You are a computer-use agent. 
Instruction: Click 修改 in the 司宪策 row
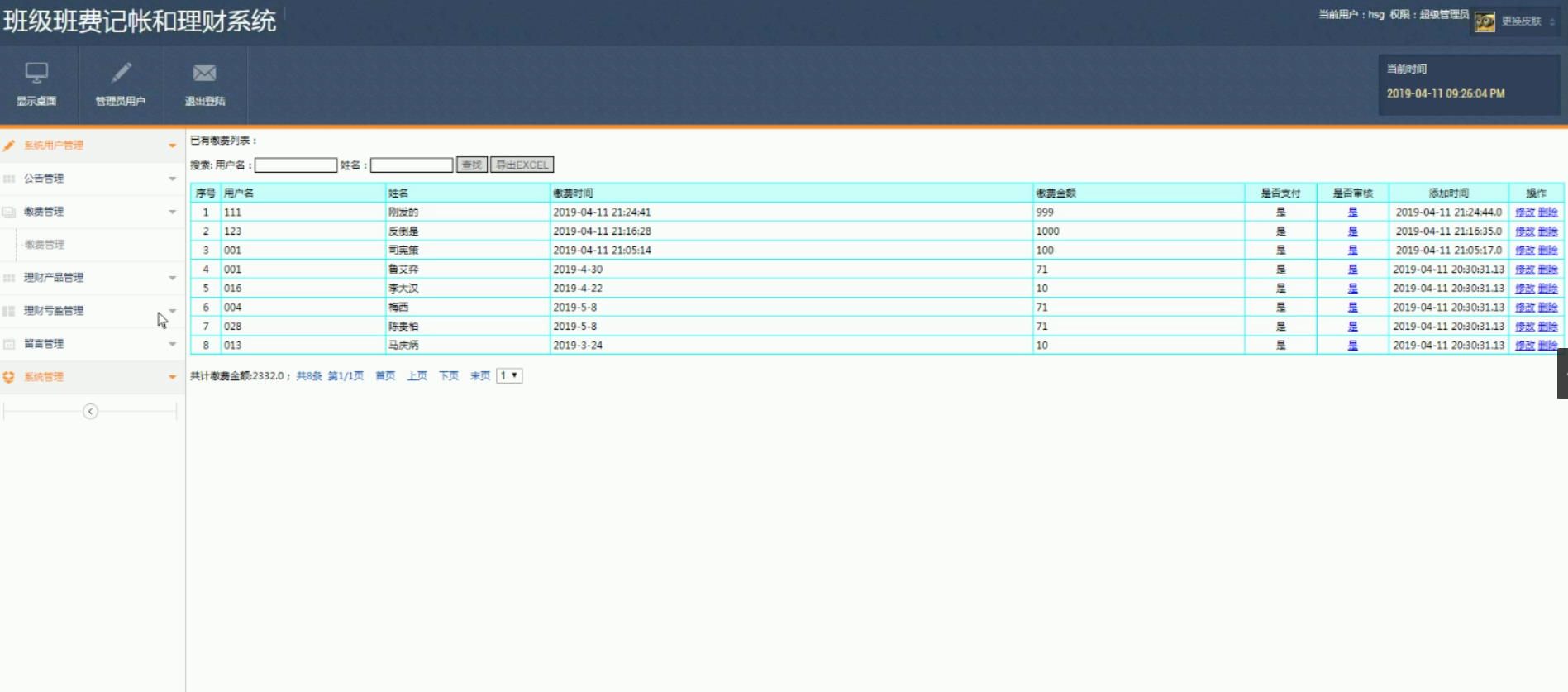point(1525,251)
